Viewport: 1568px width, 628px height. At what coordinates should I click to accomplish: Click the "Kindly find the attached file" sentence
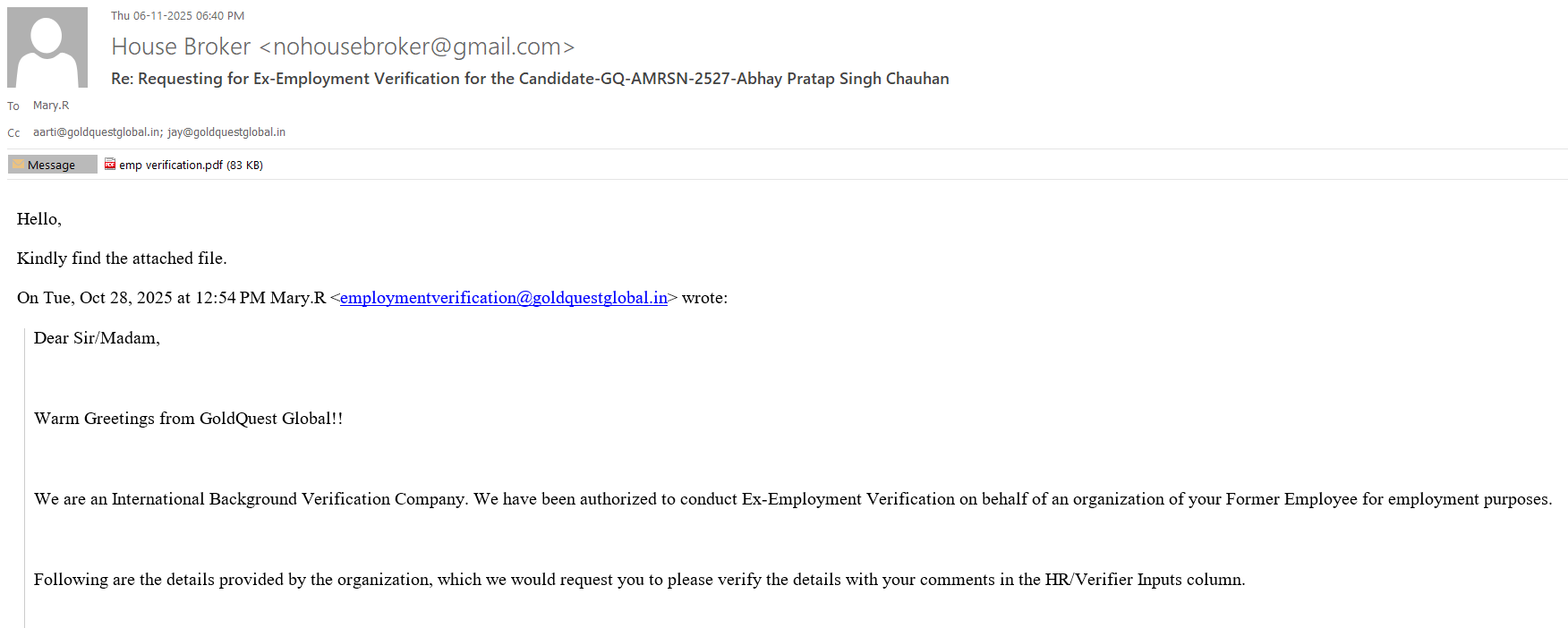coord(122,259)
